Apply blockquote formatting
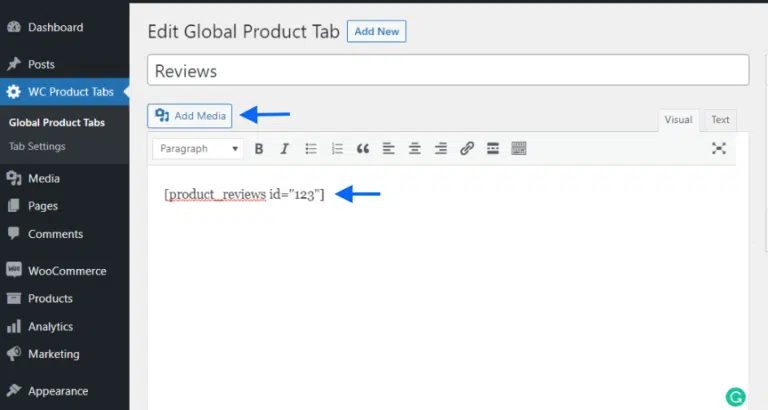The height and width of the screenshot is (410, 768). pyautogui.click(x=363, y=149)
